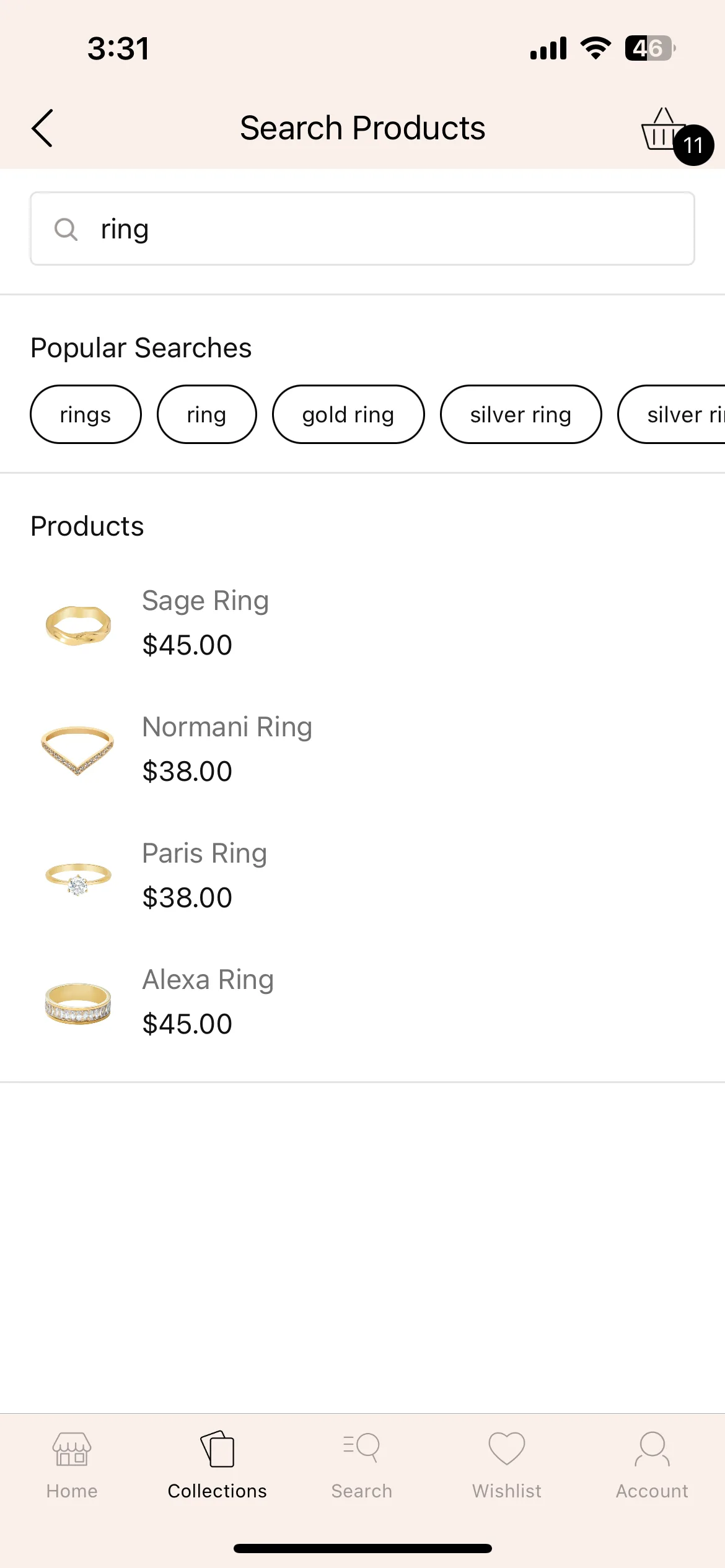
Task: Switch to the Search tab
Action: [362, 1465]
